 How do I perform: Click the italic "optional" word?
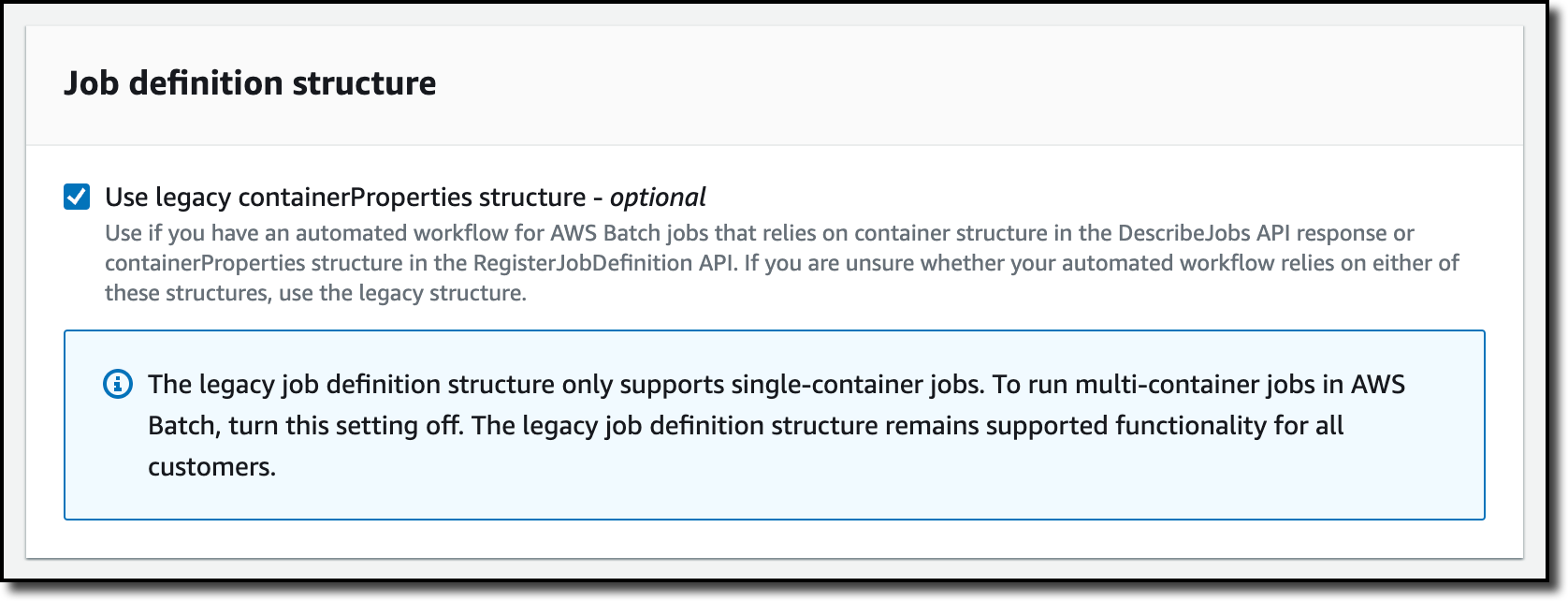tap(658, 198)
